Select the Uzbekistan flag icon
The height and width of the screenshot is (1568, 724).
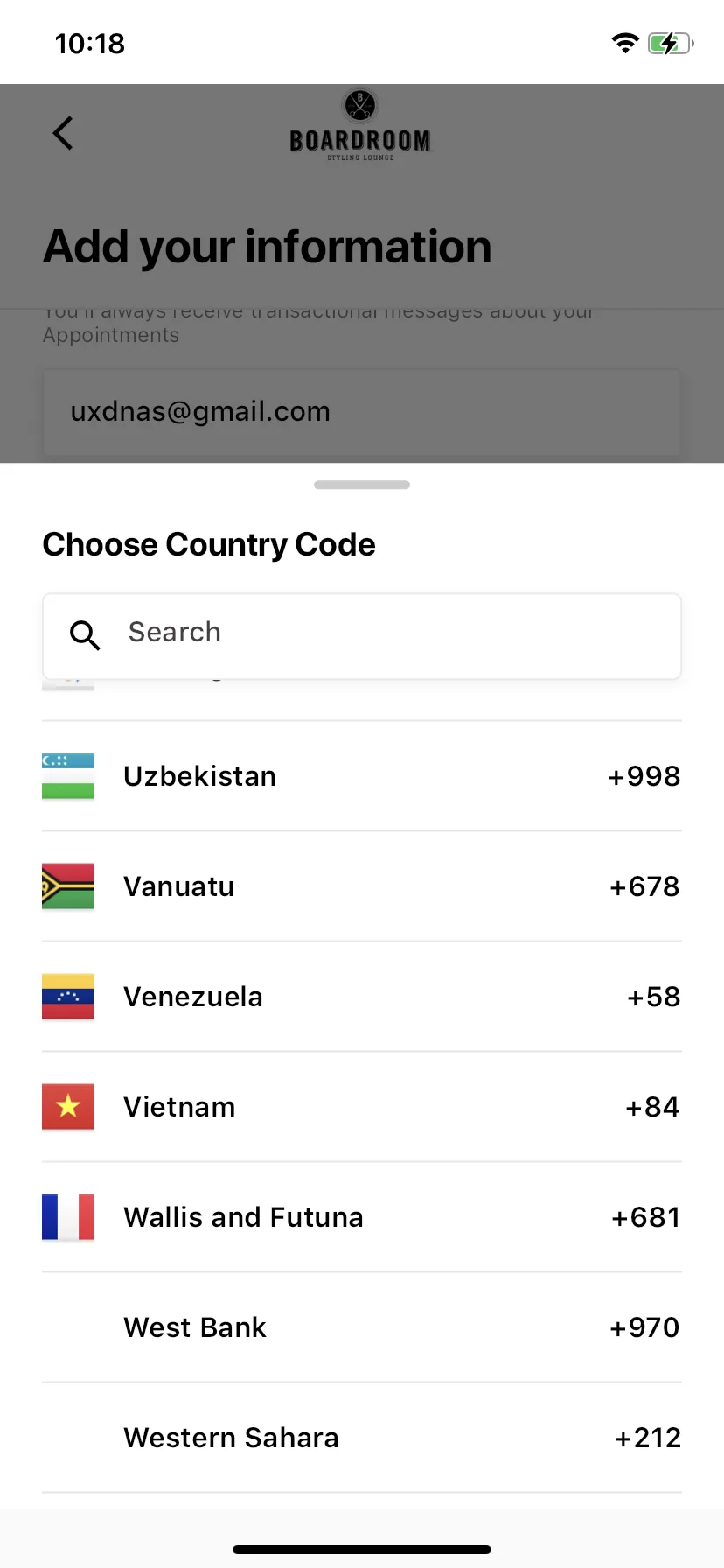coord(68,776)
